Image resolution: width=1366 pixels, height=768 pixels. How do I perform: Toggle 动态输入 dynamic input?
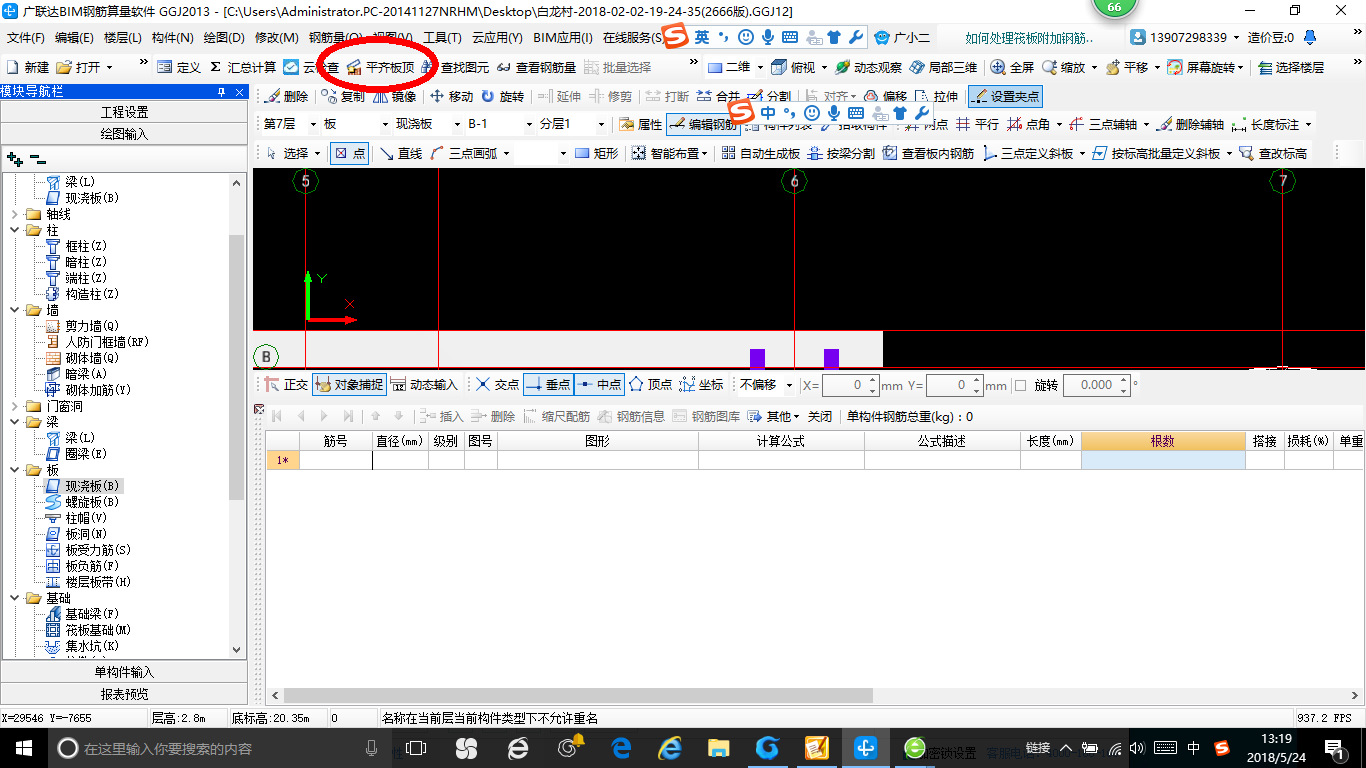424,384
